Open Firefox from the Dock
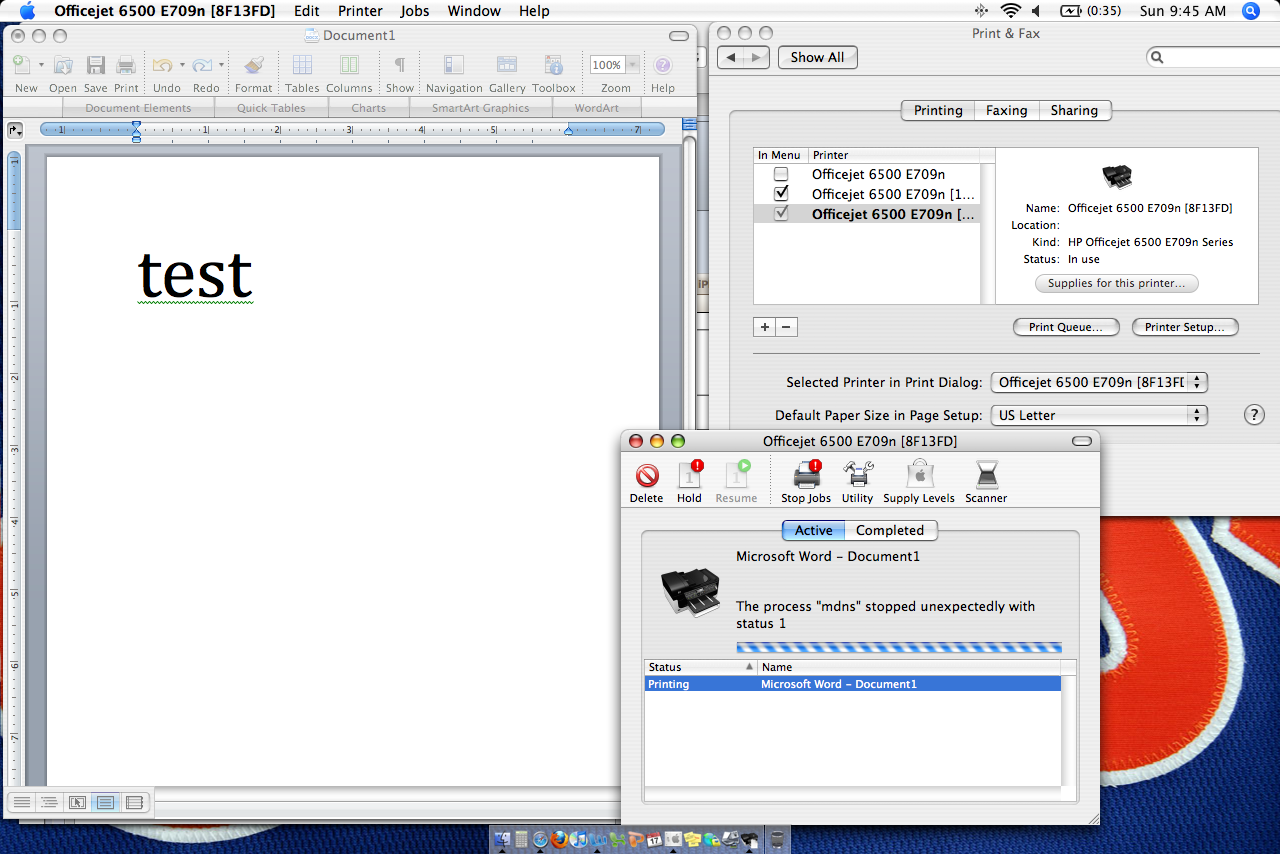 coord(559,839)
